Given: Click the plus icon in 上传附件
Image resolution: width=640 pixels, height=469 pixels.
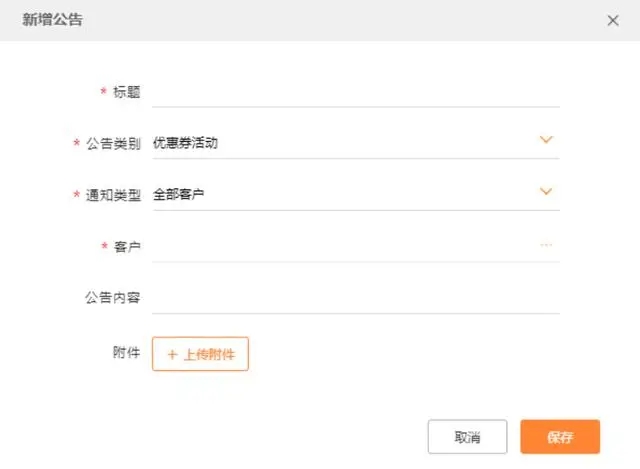Looking at the screenshot, I should point(172,354).
